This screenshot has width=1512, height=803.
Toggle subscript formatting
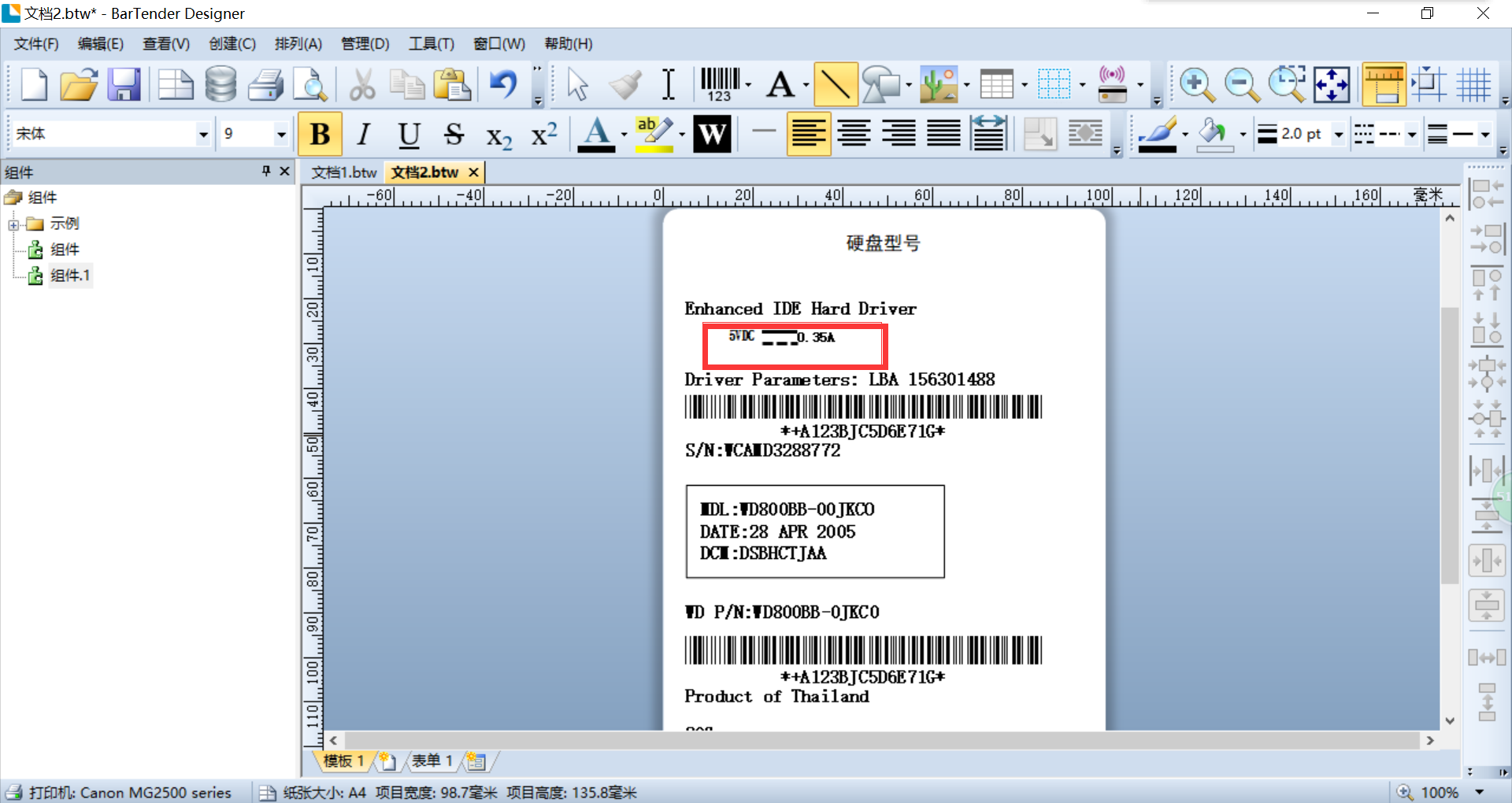(498, 135)
